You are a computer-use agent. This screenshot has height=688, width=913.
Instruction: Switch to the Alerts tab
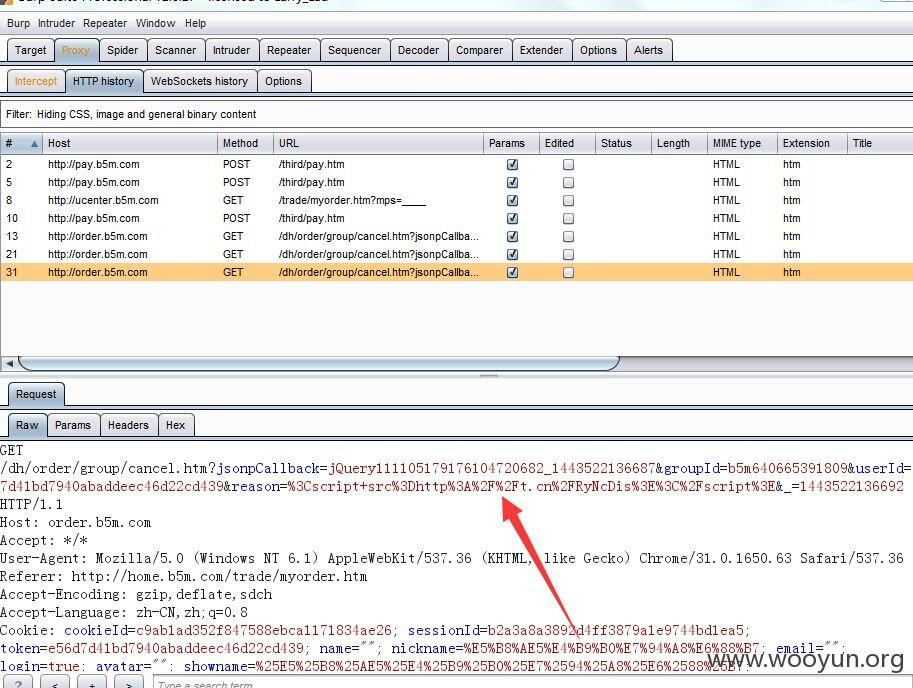[648, 50]
